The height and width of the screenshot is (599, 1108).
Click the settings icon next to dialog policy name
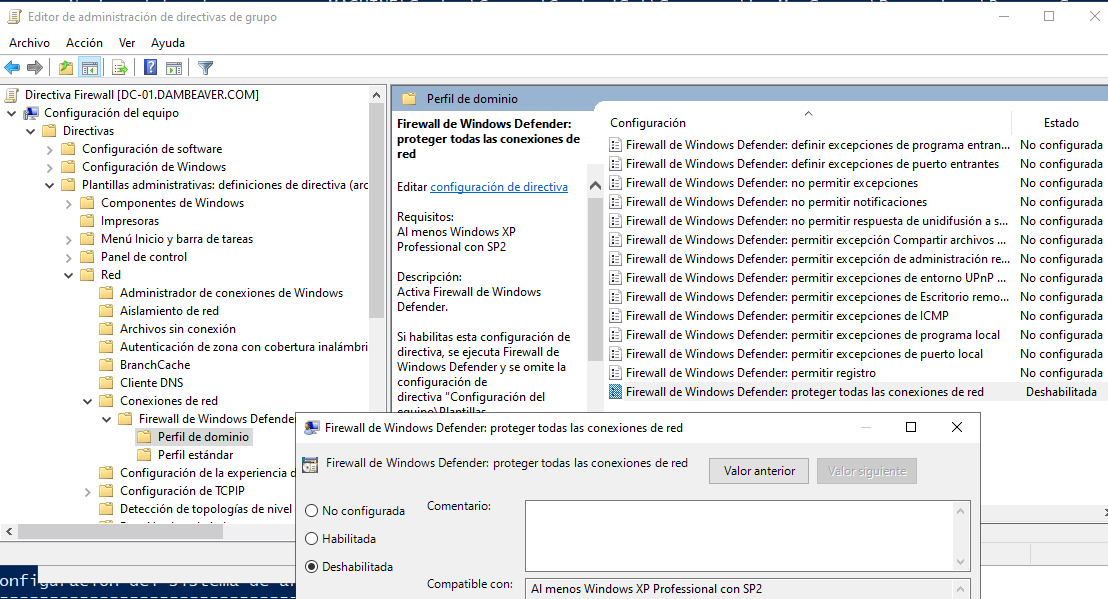310,465
